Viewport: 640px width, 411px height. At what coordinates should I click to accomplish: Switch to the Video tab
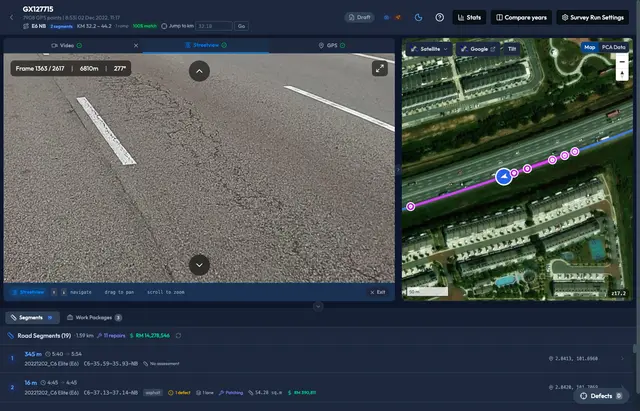(67, 45)
